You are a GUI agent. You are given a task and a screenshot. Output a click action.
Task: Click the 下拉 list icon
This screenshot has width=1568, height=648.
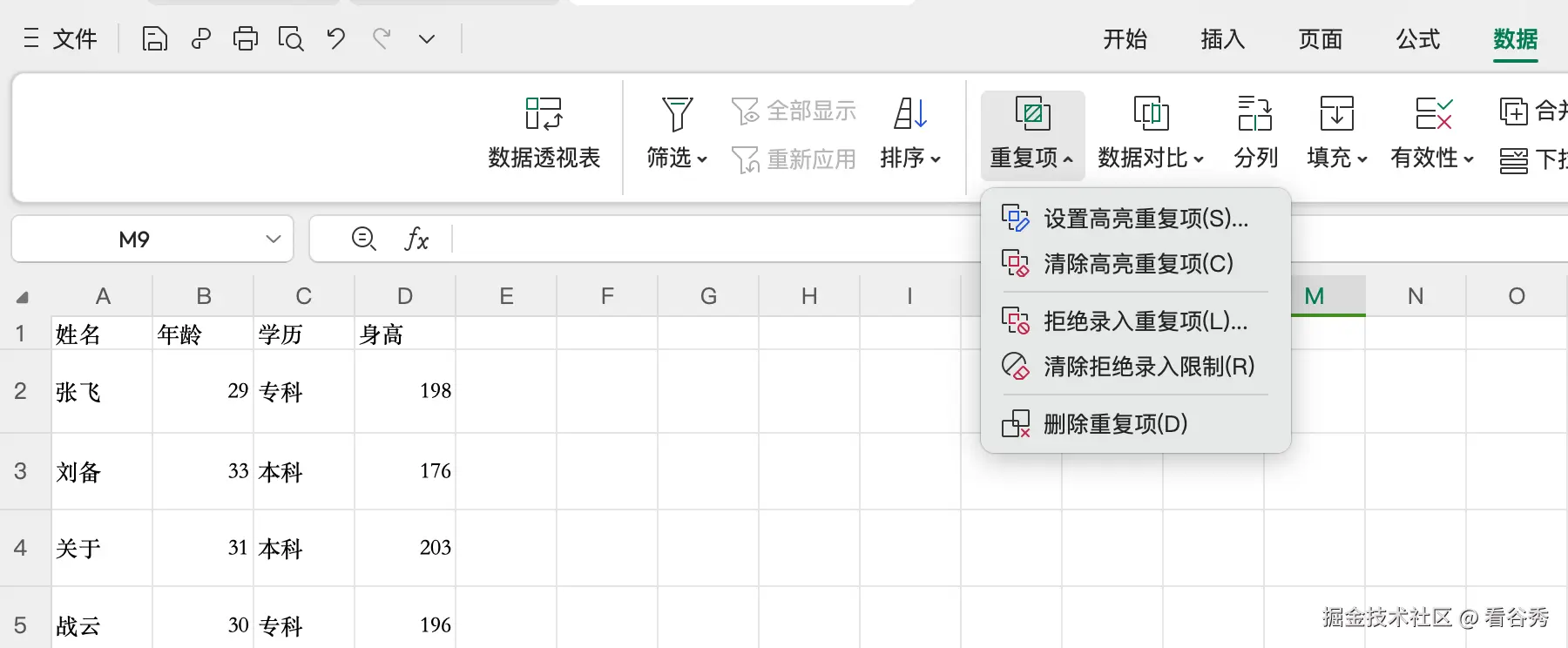tap(1514, 160)
